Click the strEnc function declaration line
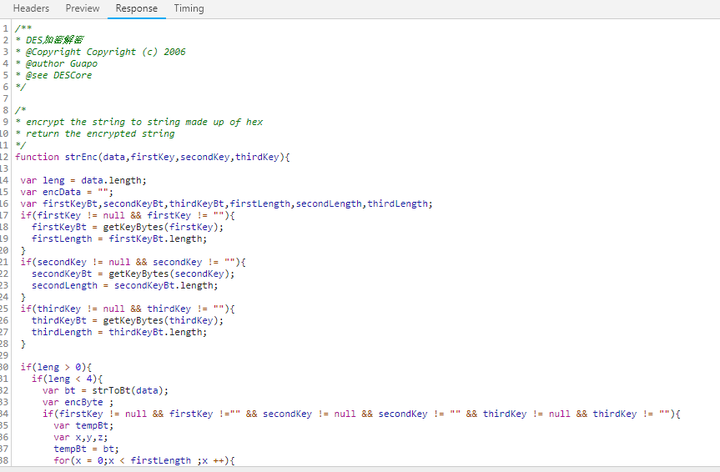This screenshot has width=720, height=472. 152,157
